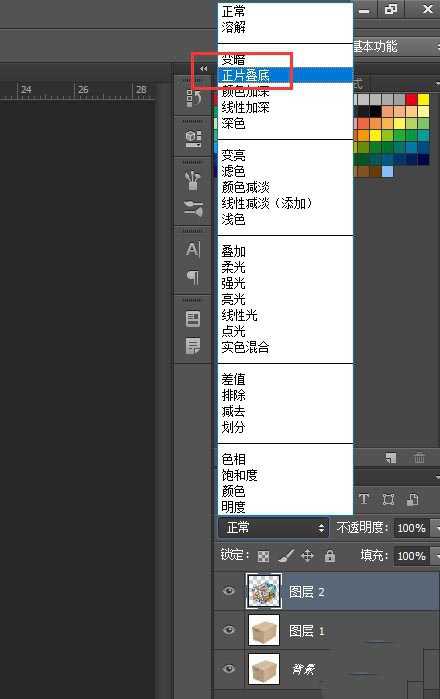Toggle lock all (padlock icon)

tap(330, 555)
